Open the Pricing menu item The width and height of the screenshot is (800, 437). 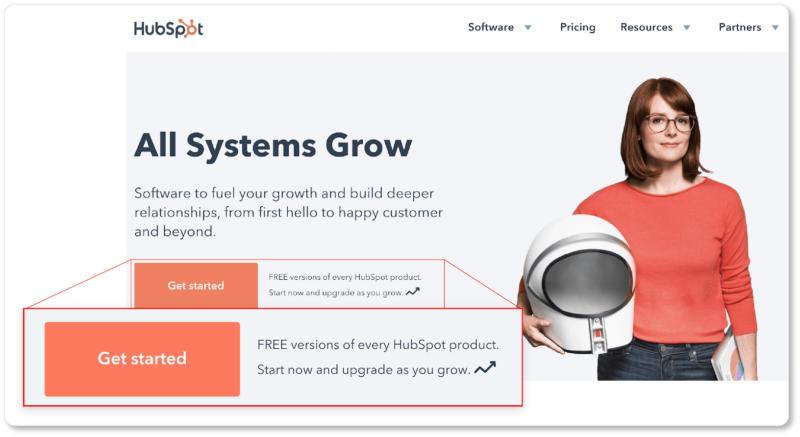(578, 27)
